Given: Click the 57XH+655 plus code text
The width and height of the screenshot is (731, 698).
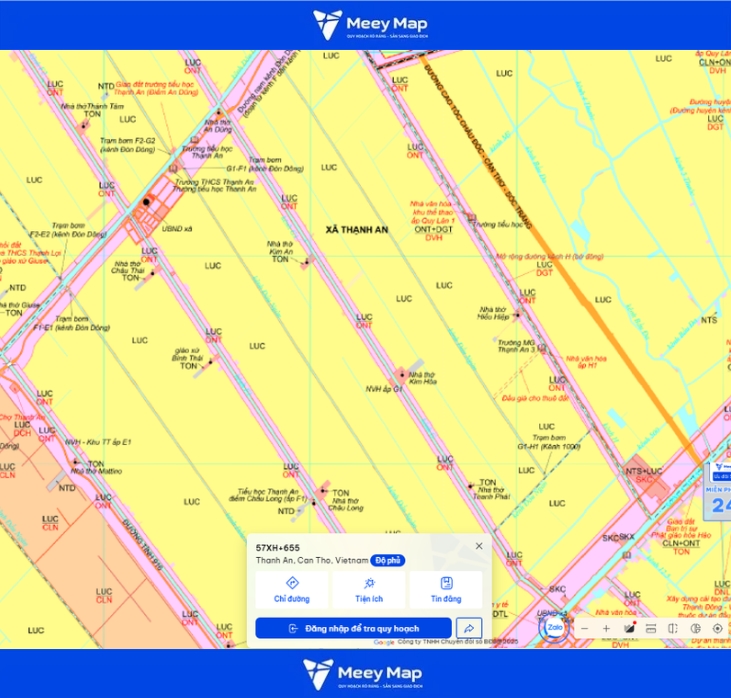Looking at the screenshot, I should point(278,548).
